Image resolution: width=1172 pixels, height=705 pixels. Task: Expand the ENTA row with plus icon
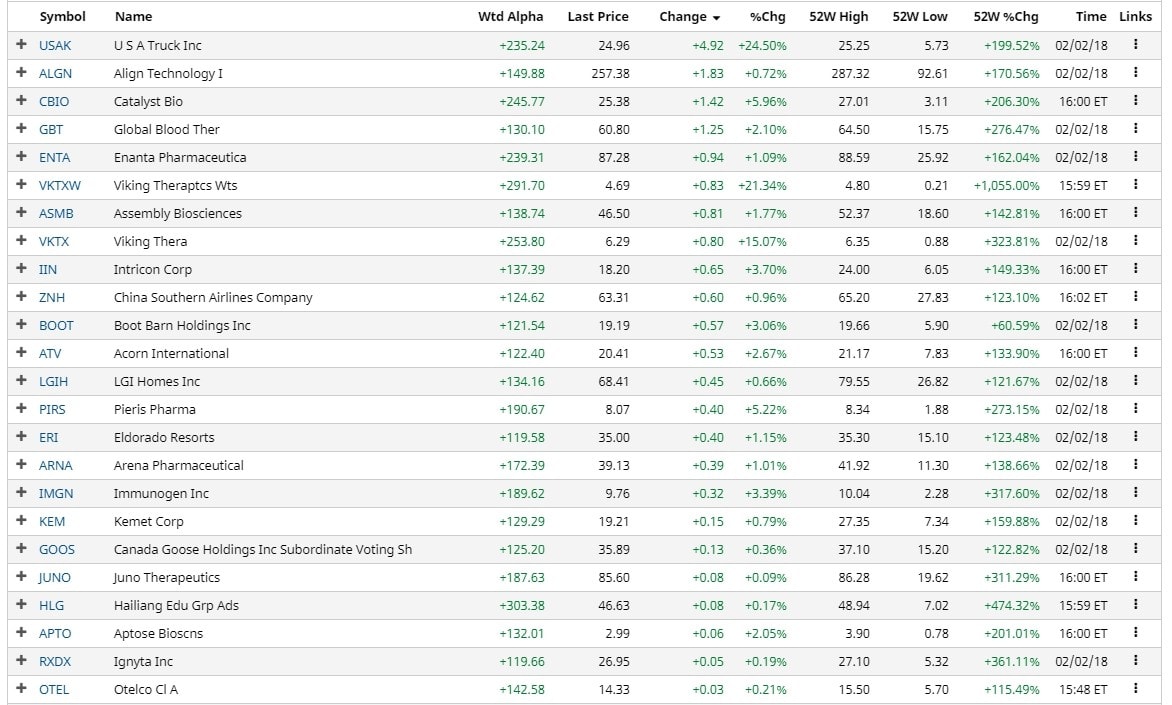pos(21,157)
